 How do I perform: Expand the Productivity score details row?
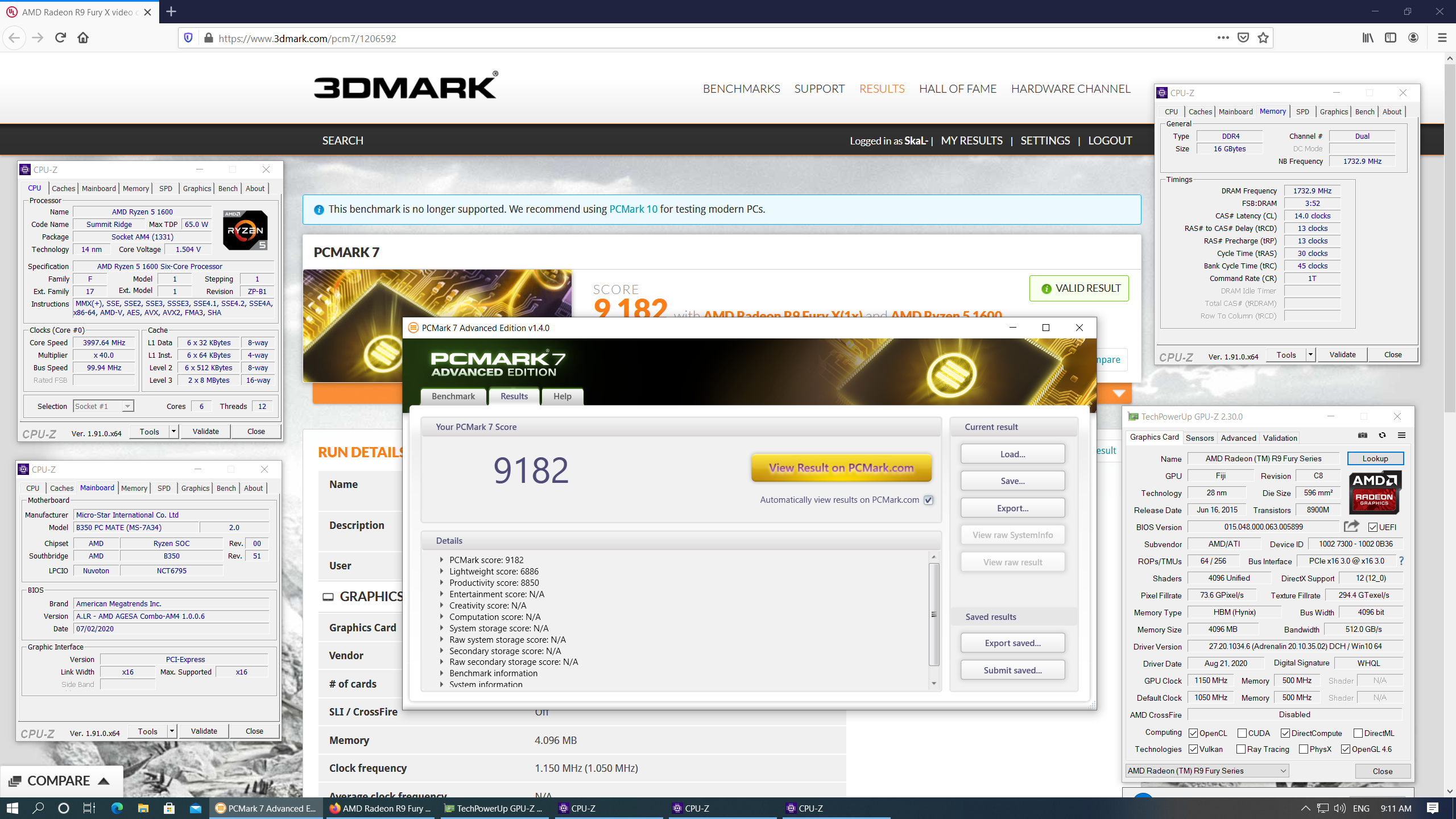pyautogui.click(x=441, y=582)
